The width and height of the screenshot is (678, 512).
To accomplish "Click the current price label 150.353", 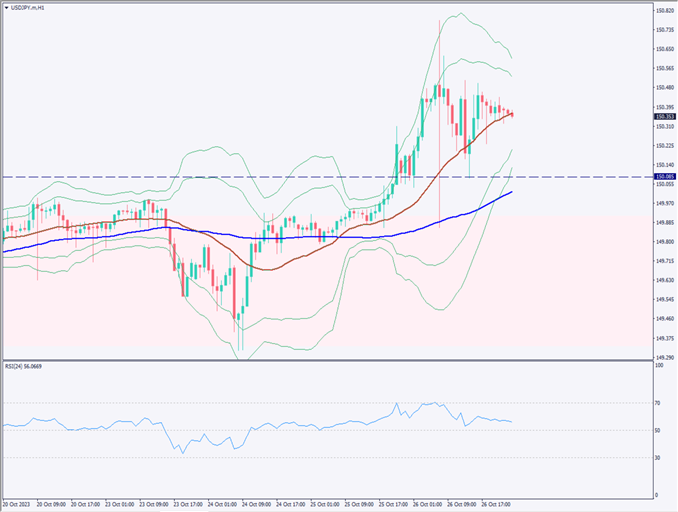I will click(x=663, y=115).
